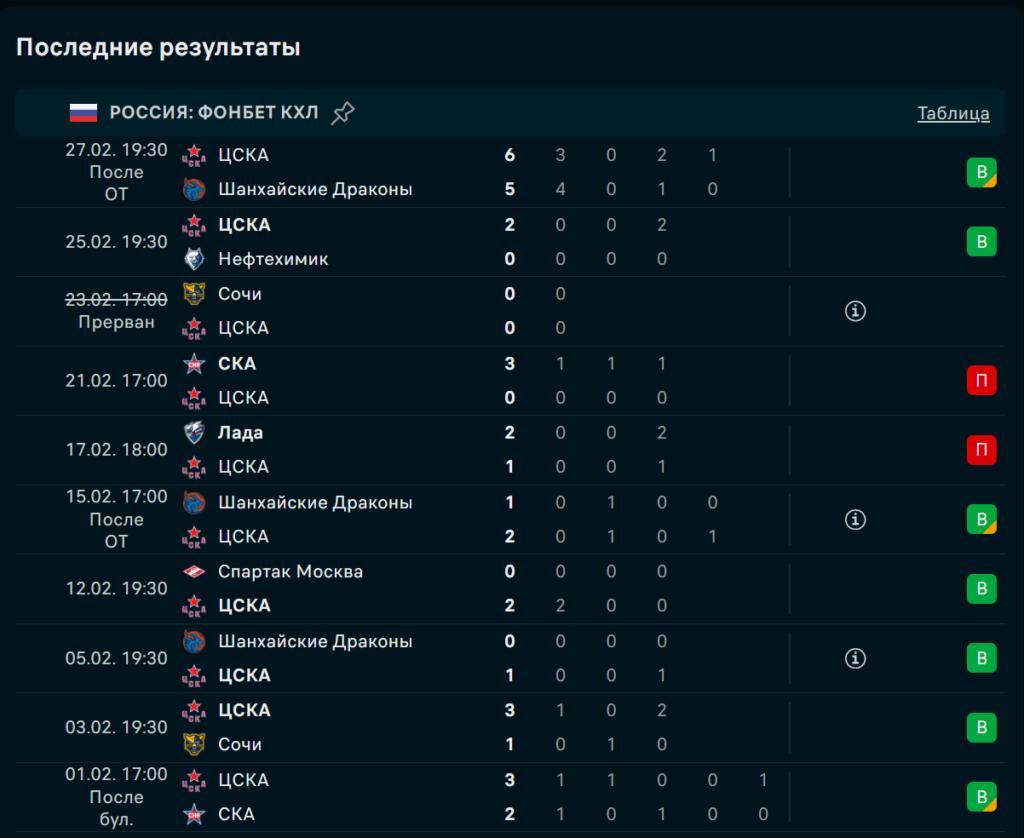The height and width of the screenshot is (838, 1024).
Task: Click the Лада team logo
Action: 194,433
